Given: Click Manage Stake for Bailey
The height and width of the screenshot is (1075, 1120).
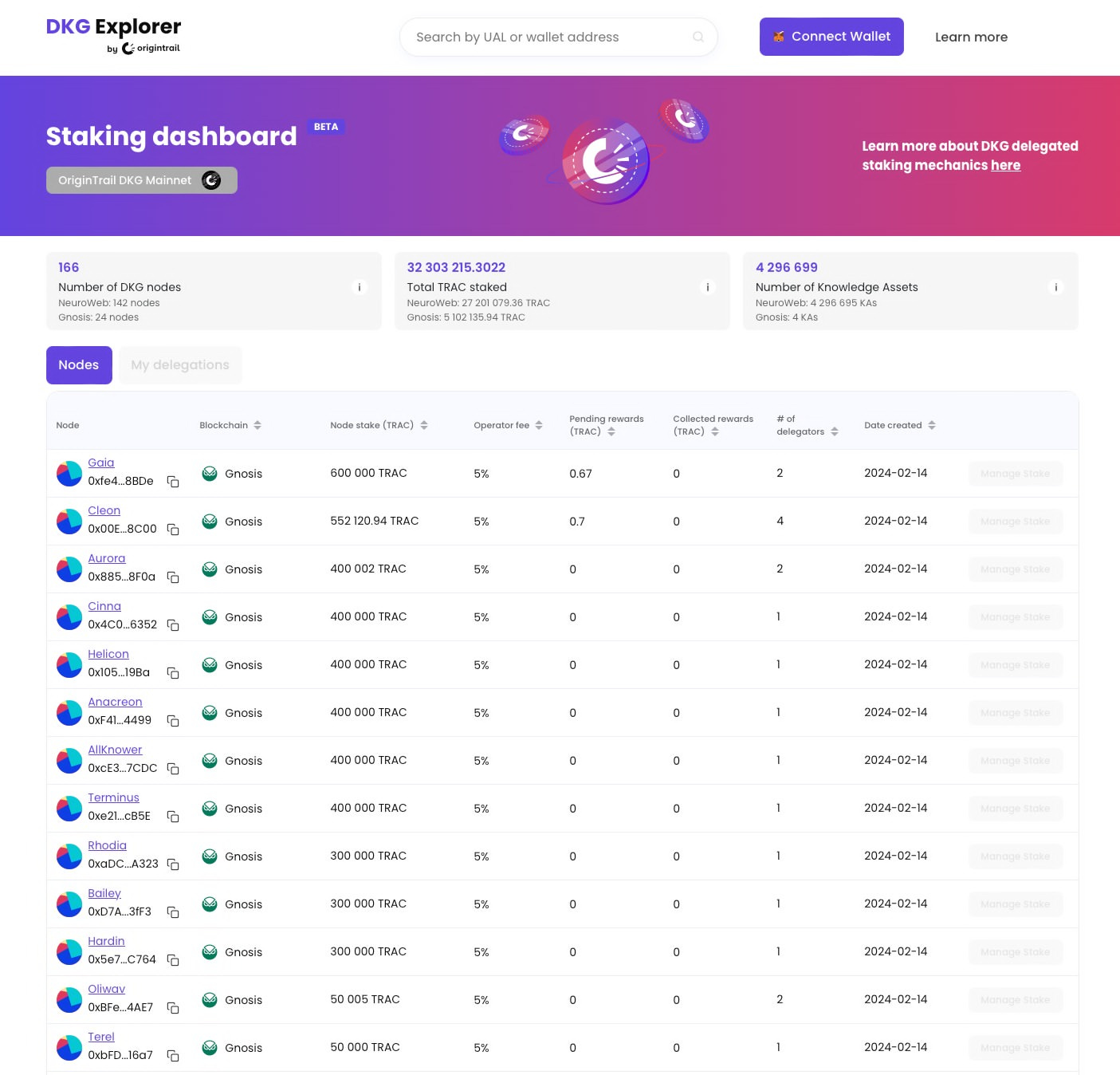Looking at the screenshot, I should pos(1016,904).
